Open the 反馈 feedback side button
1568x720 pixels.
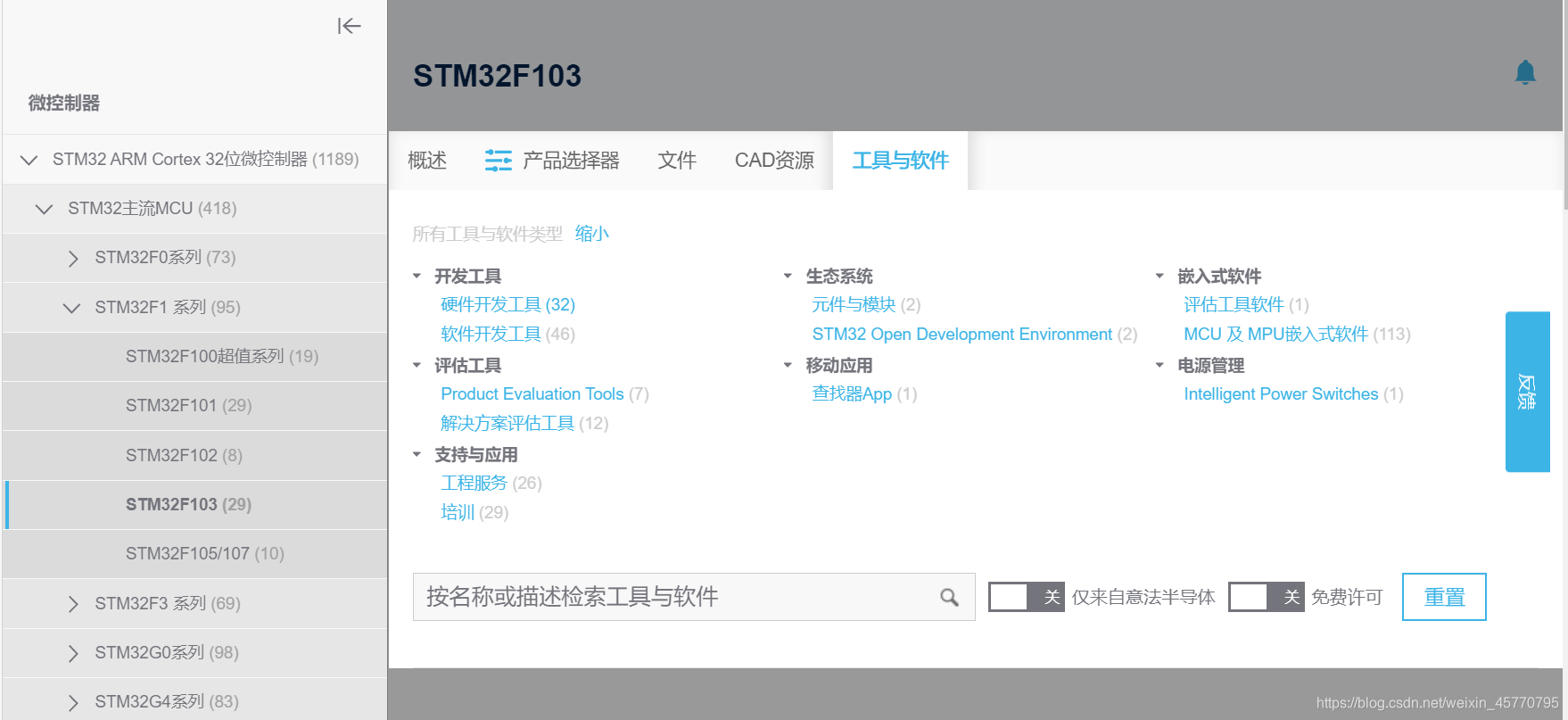1527,392
